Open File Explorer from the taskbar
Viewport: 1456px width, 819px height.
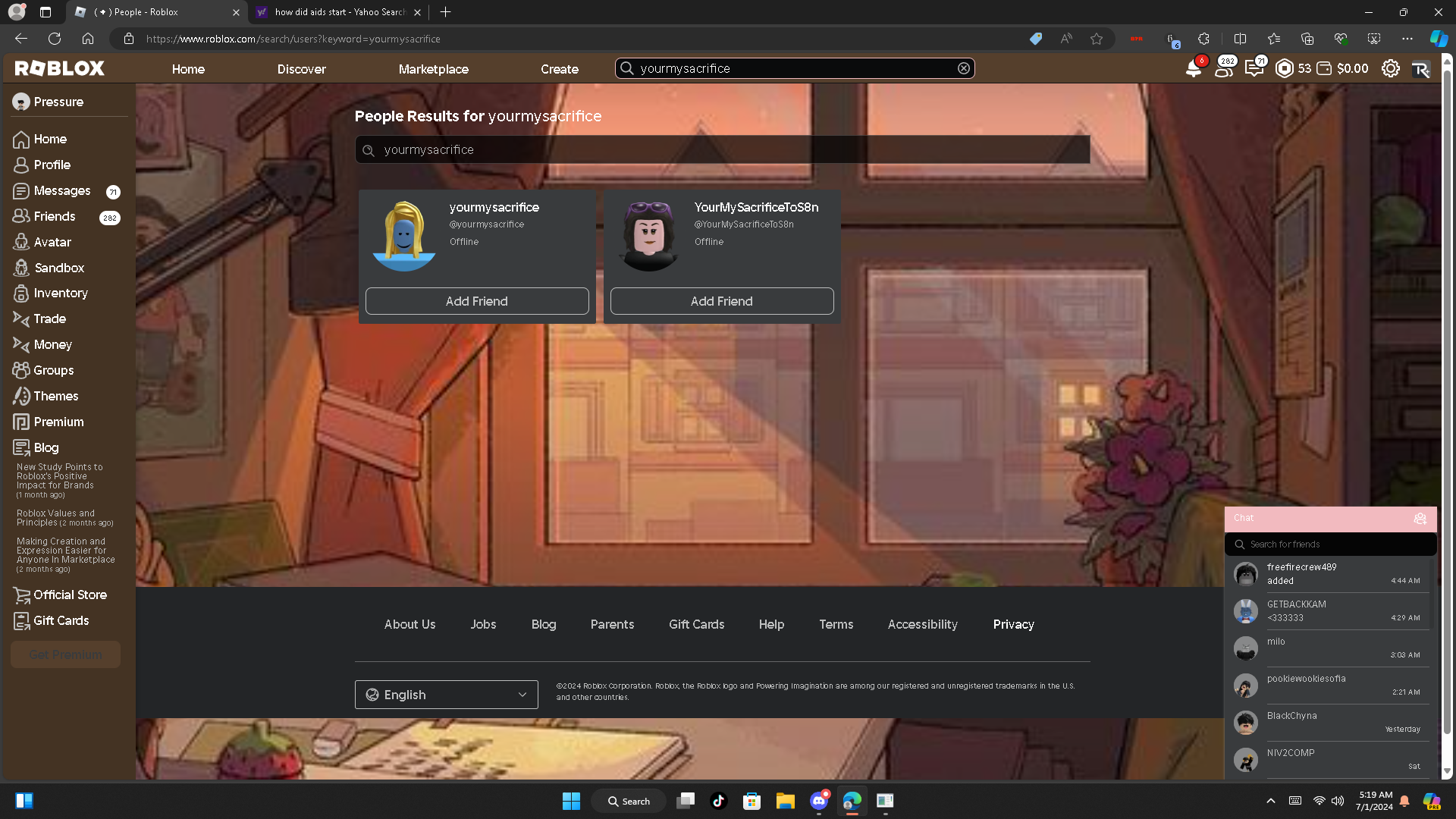[x=785, y=801]
